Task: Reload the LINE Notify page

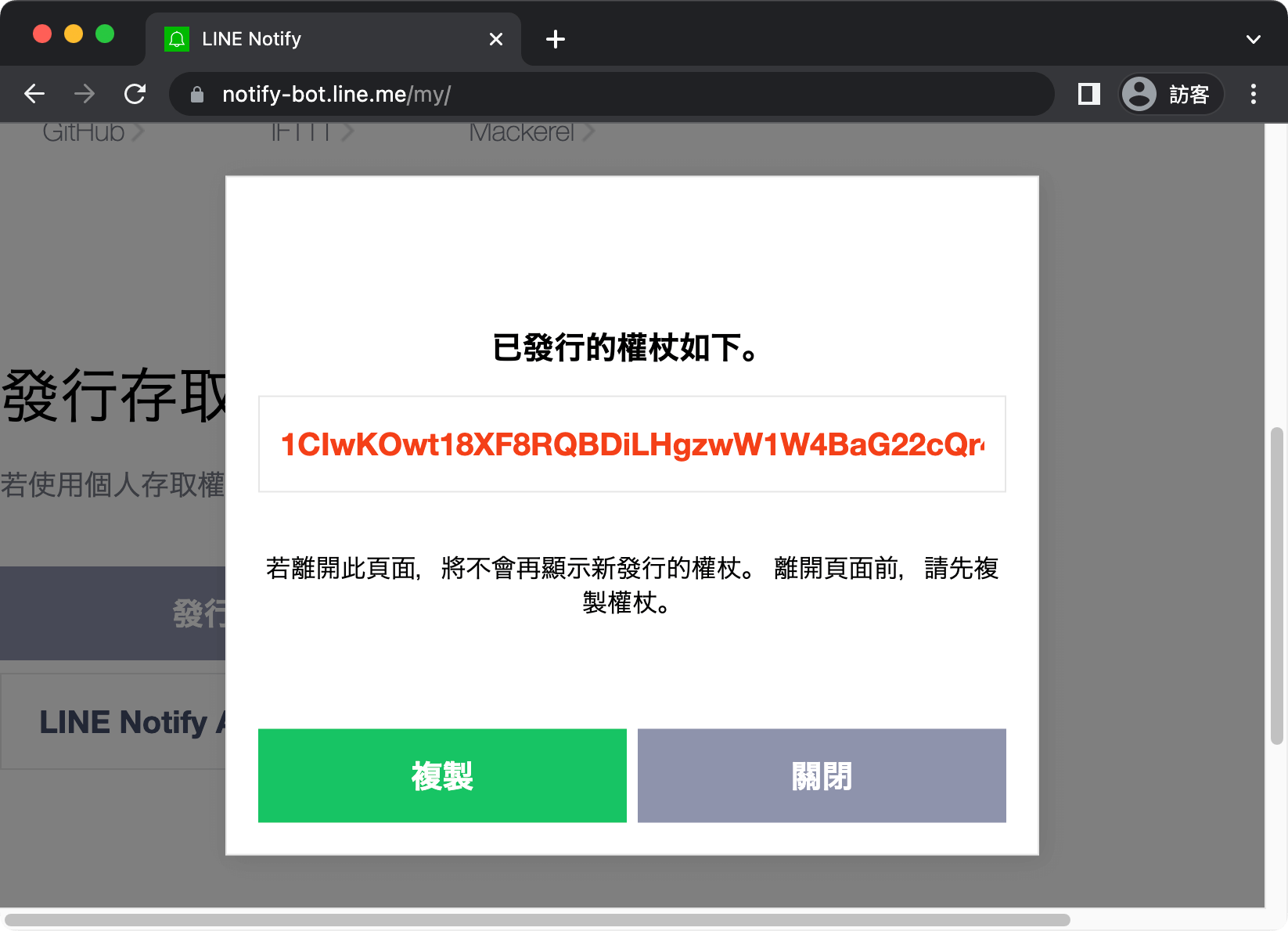Action: click(135, 94)
